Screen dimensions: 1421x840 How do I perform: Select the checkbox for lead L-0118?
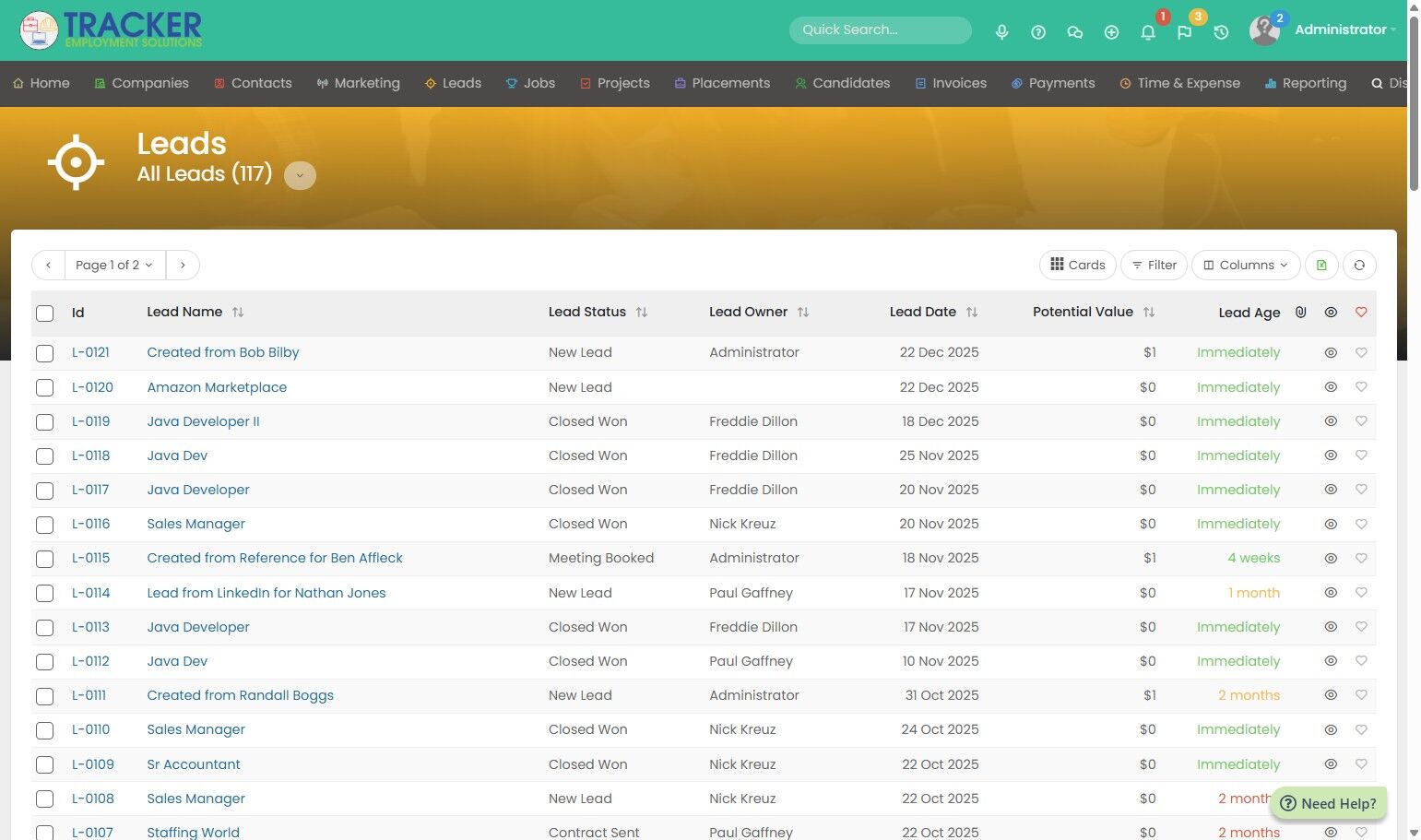point(44,456)
